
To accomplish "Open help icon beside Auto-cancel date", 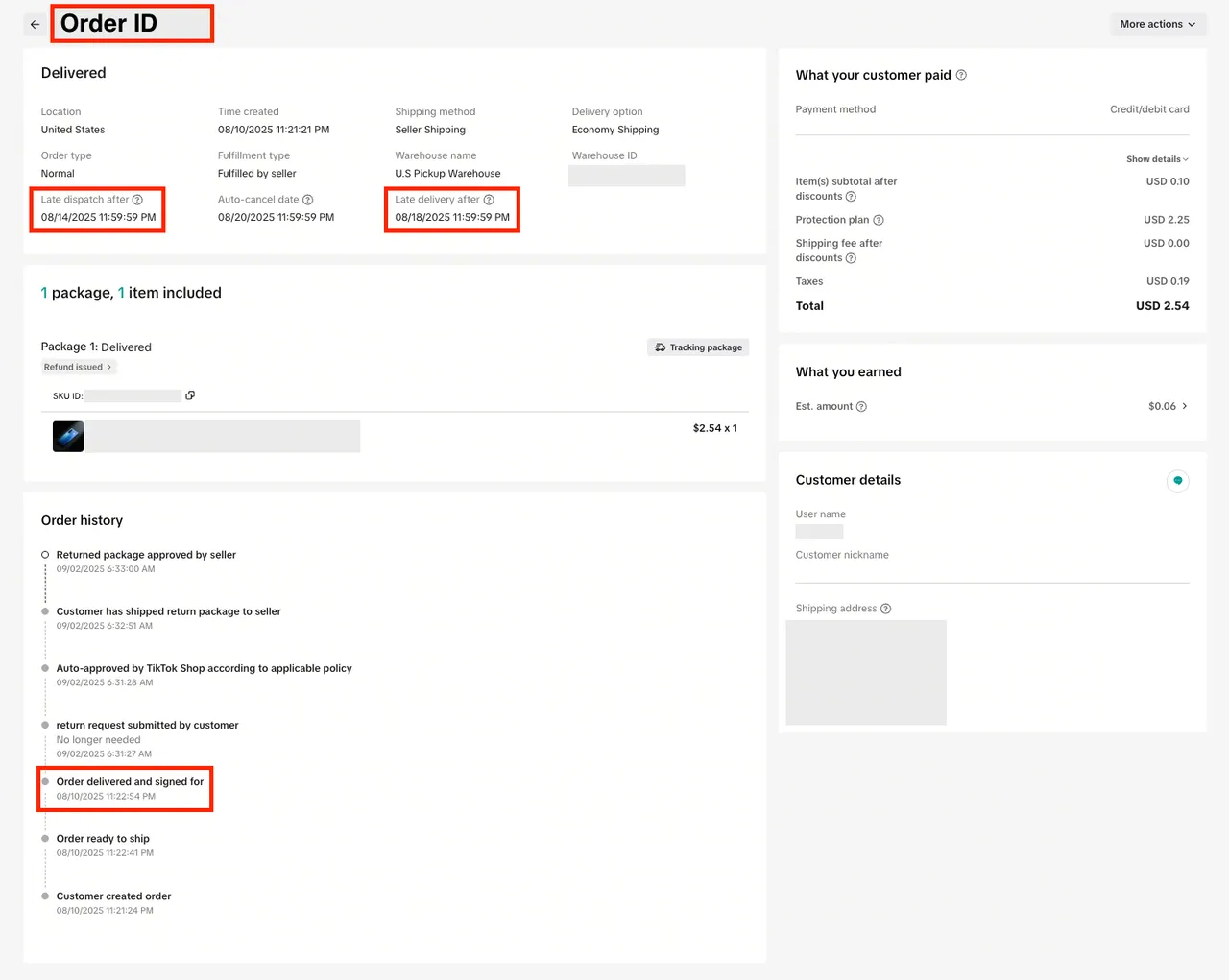I will tap(308, 200).
